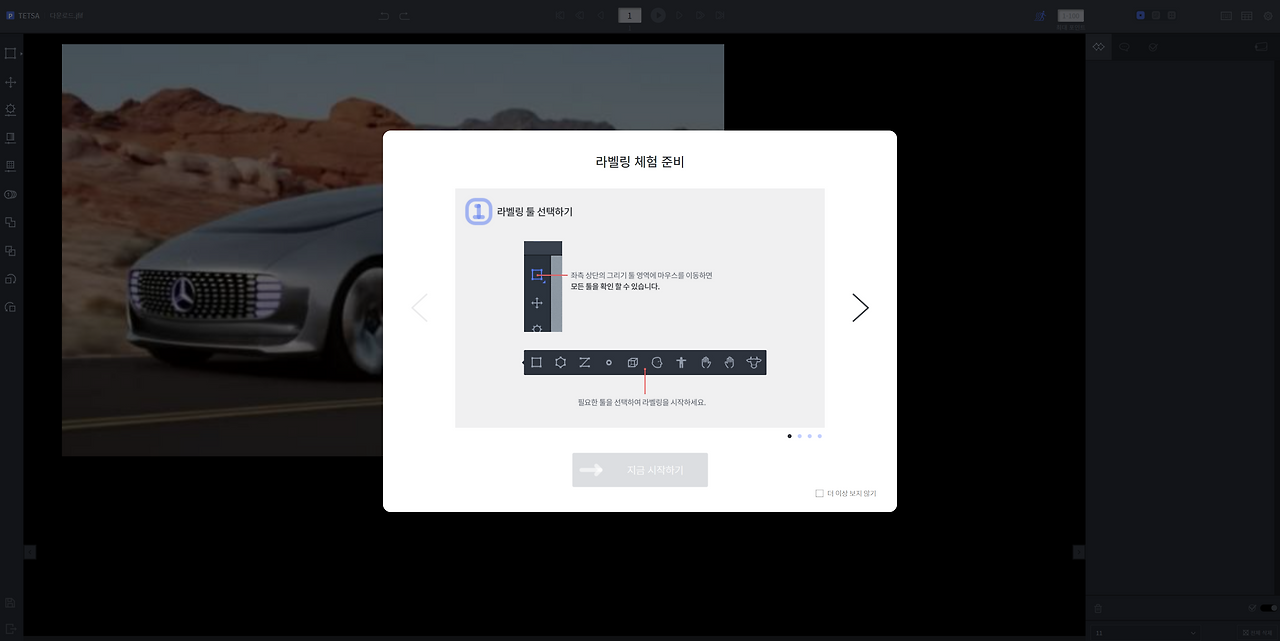Viewport: 1280px width, 641px height.
Task: Click the running figure icon in top bar
Action: [1041, 16]
